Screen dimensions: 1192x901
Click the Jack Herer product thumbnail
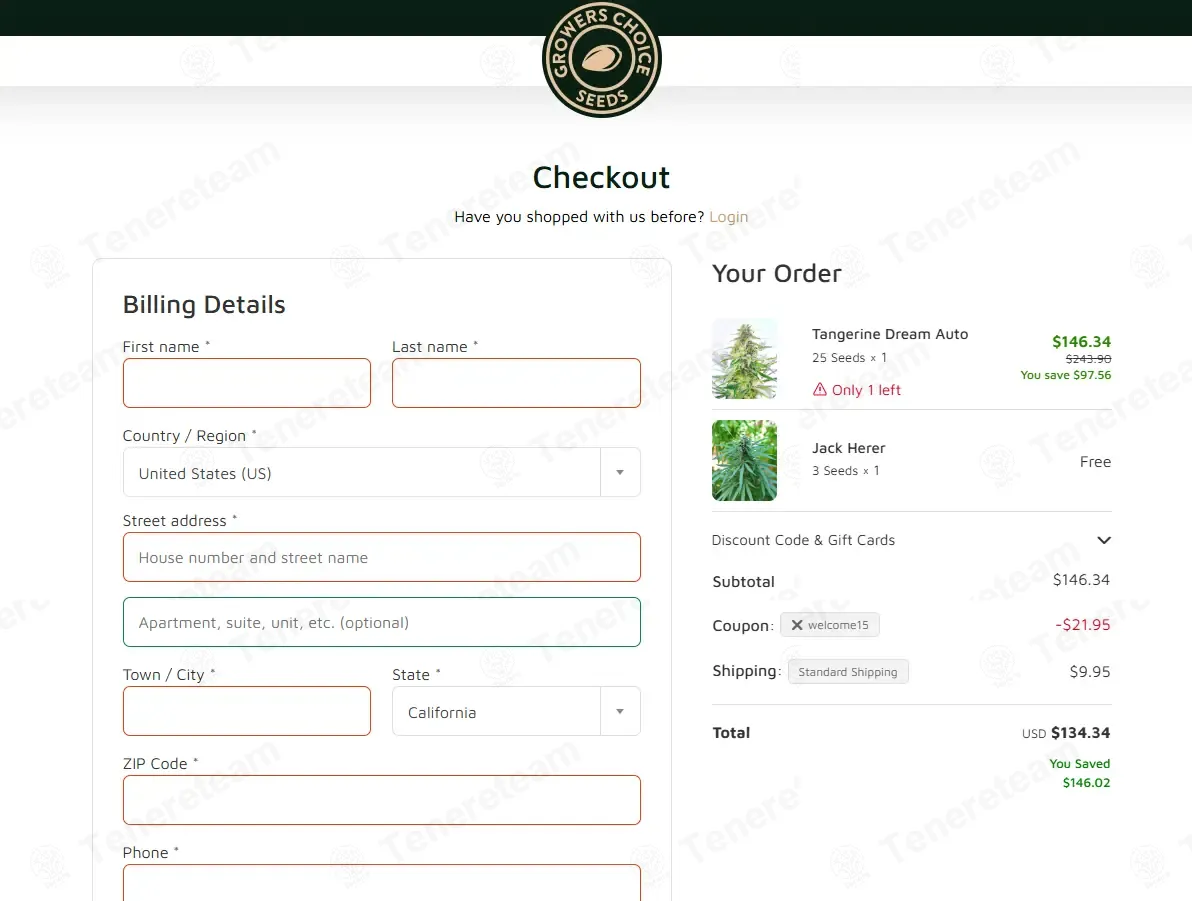click(744, 460)
